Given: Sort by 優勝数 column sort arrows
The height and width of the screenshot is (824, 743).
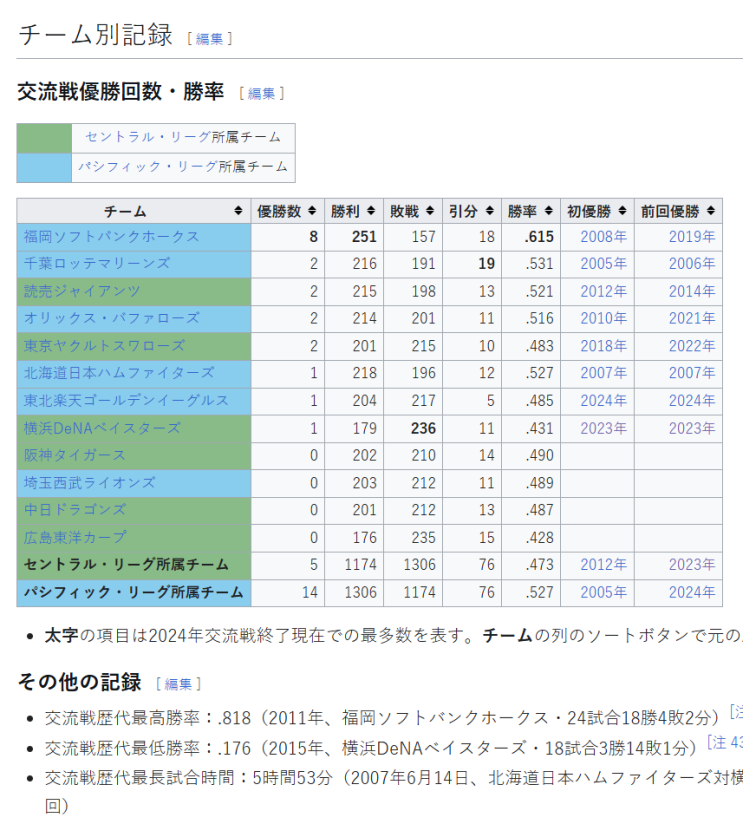Looking at the screenshot, I should (312, 211).
